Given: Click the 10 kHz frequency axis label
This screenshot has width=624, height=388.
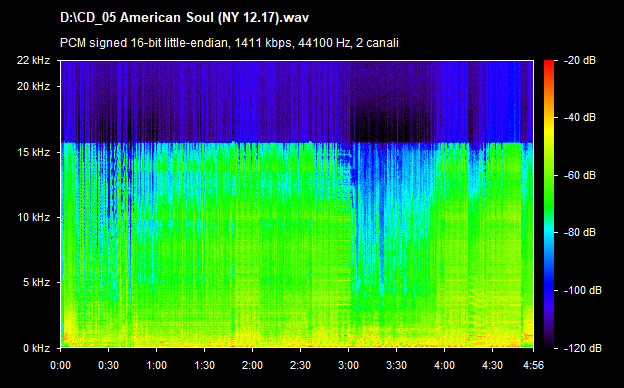Looking at the screenshot, I should tap(33, 218).
